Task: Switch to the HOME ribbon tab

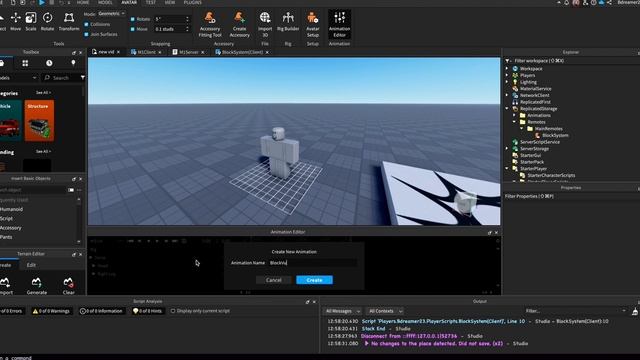Action: [x=83, y=2]
